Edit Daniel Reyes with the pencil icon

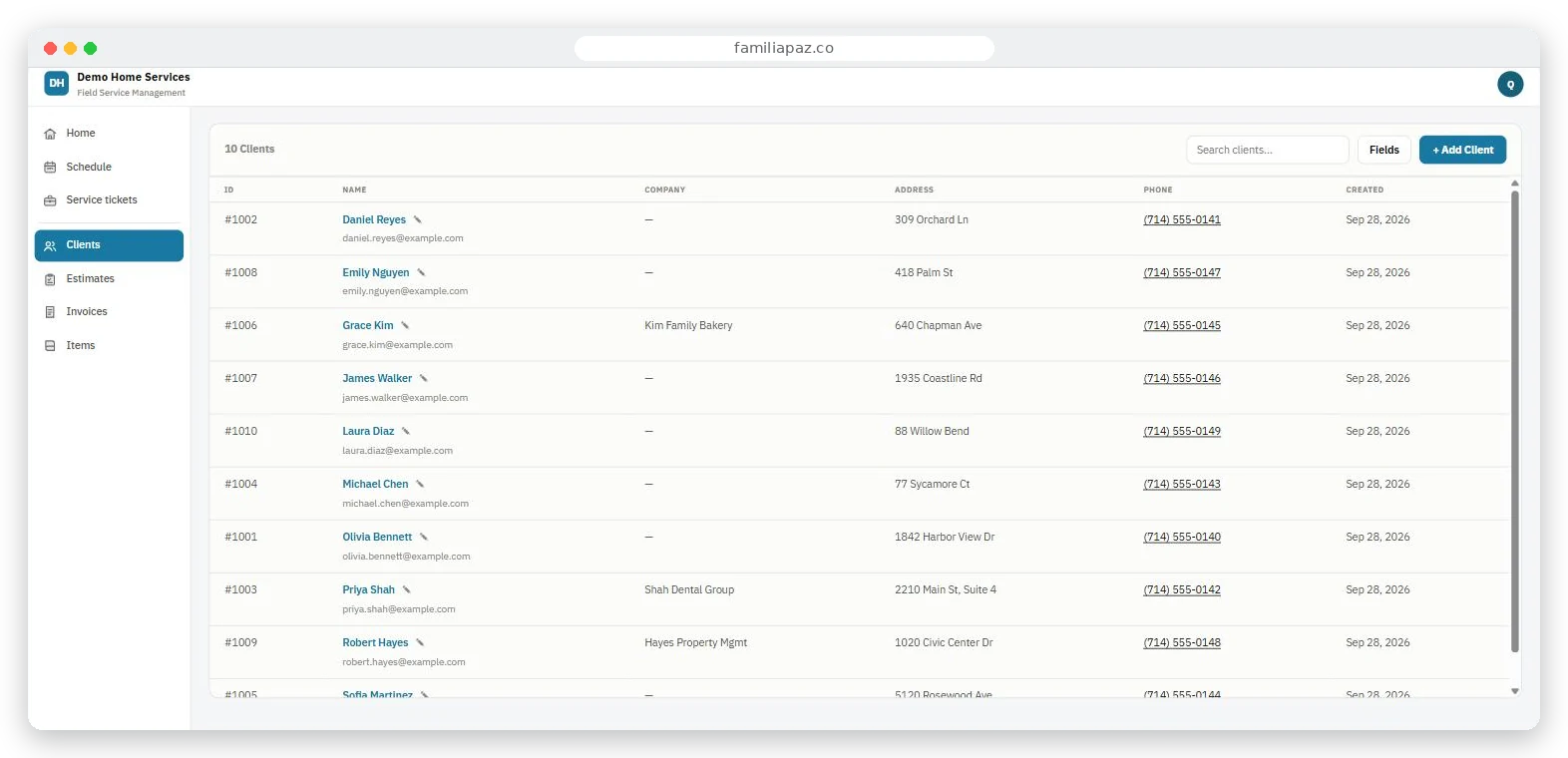pos(418,219)
